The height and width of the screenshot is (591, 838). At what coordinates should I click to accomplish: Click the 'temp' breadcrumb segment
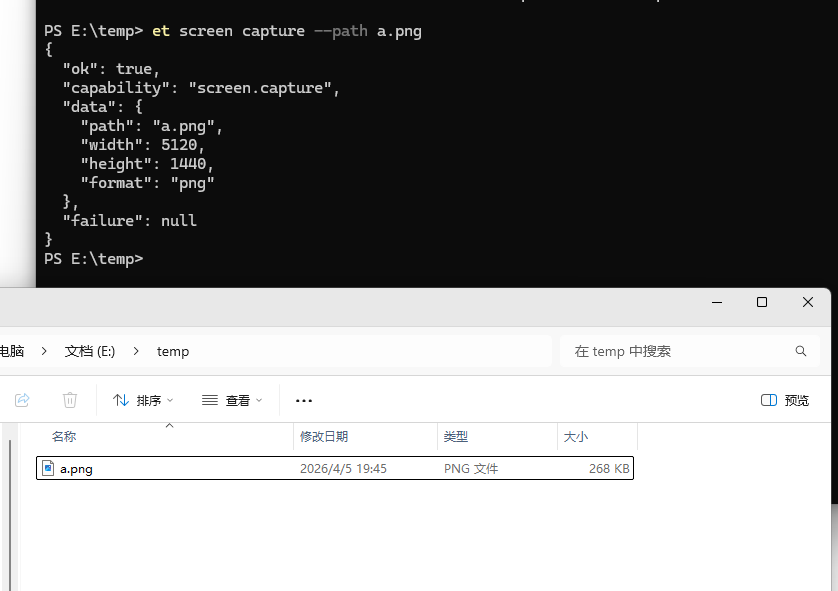173,352
